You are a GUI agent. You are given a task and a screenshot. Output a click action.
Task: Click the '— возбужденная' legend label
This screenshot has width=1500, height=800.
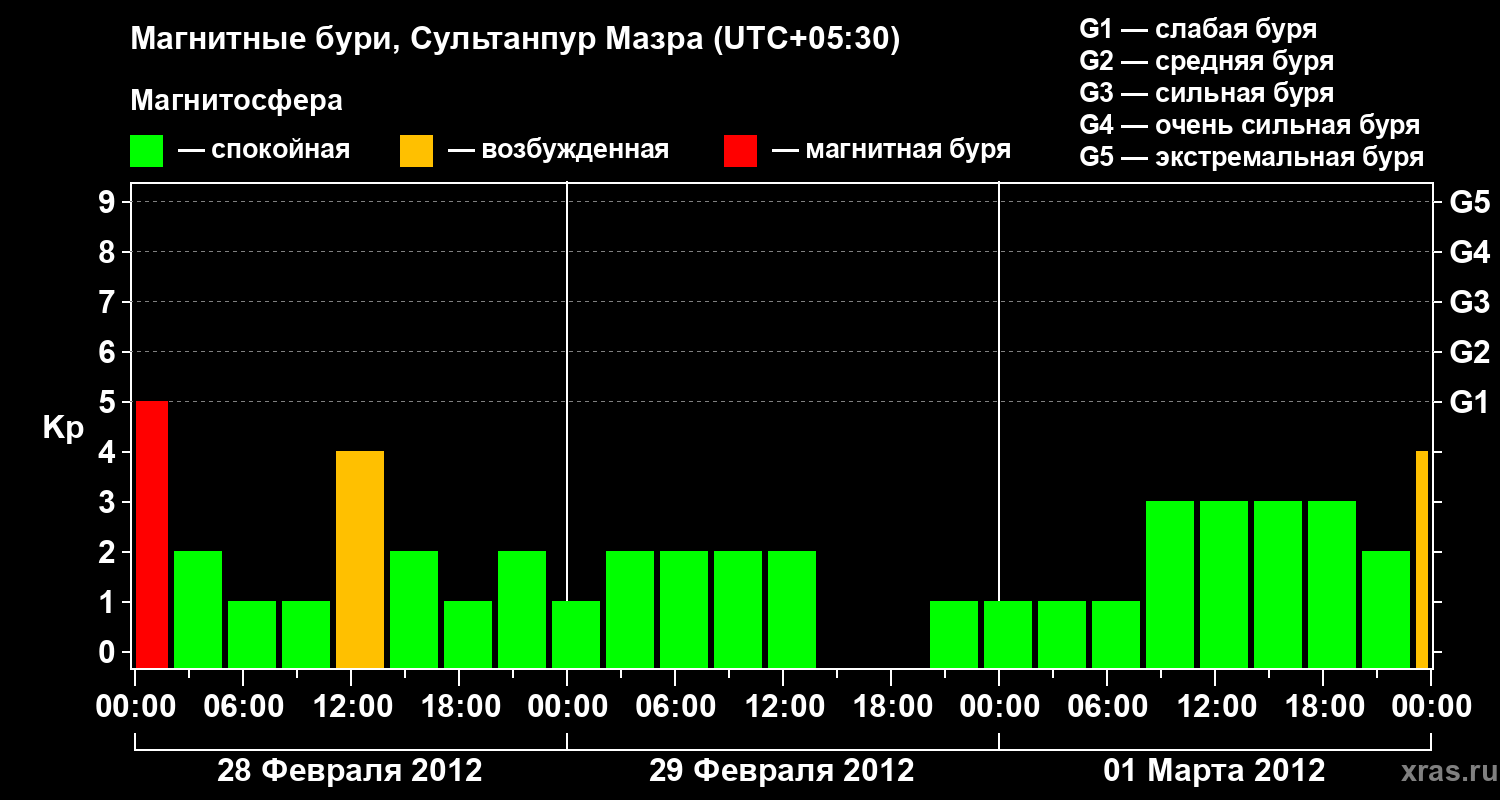tap(558, 150)
